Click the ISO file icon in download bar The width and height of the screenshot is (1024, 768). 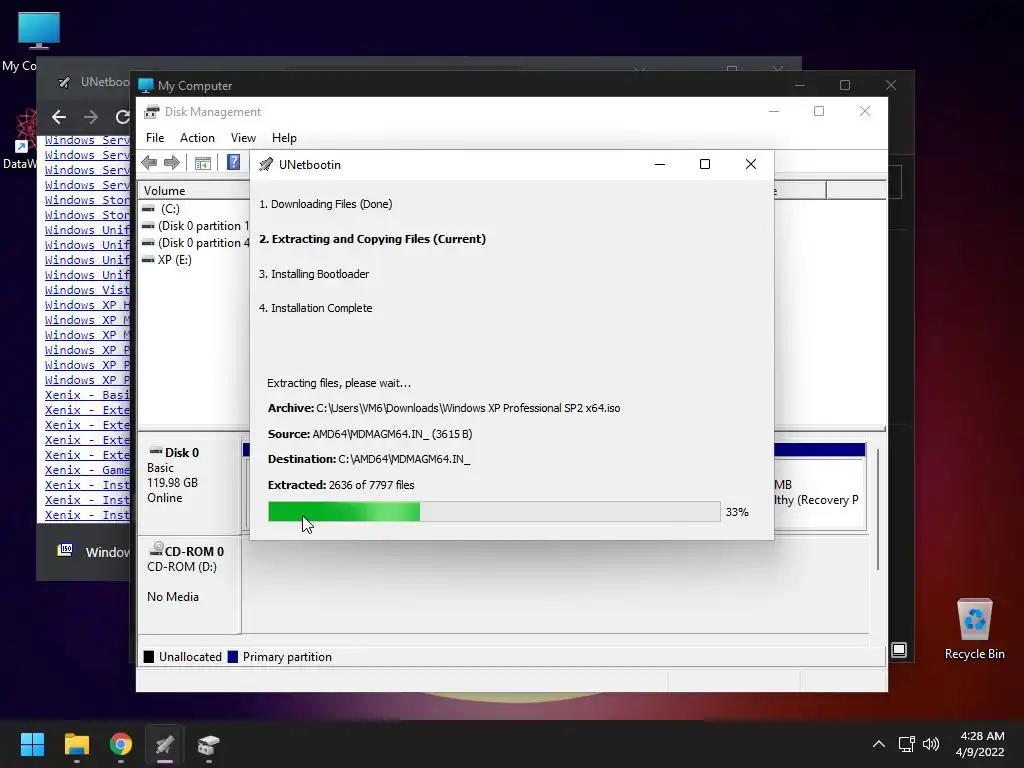65,550
